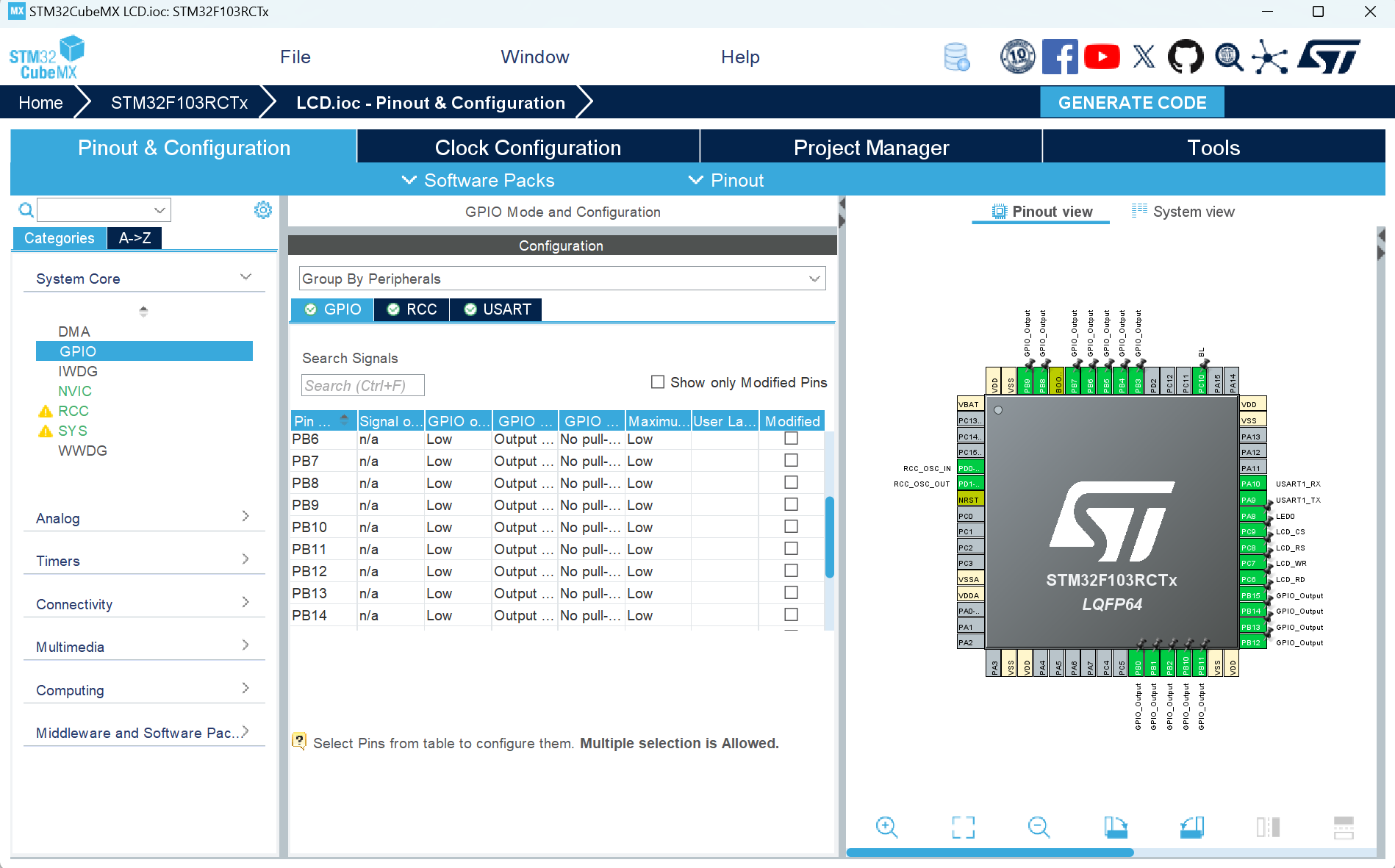The image size is (1395, 868).
Task: Click the help question mark icon
Action: click(299, 740)
